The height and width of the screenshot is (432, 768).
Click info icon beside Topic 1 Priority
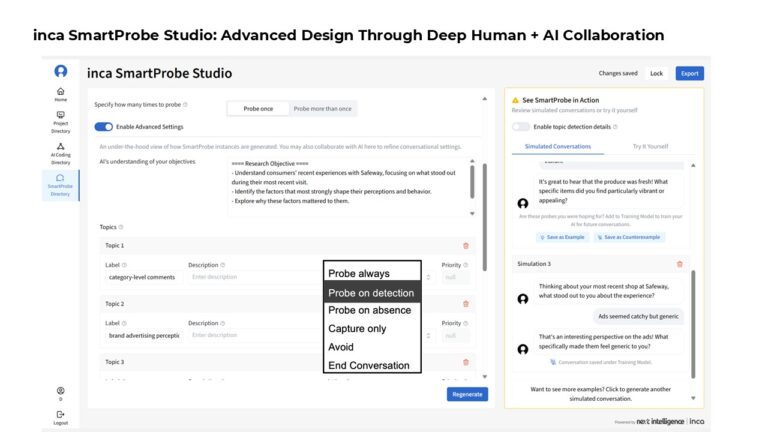click(466, 265)
